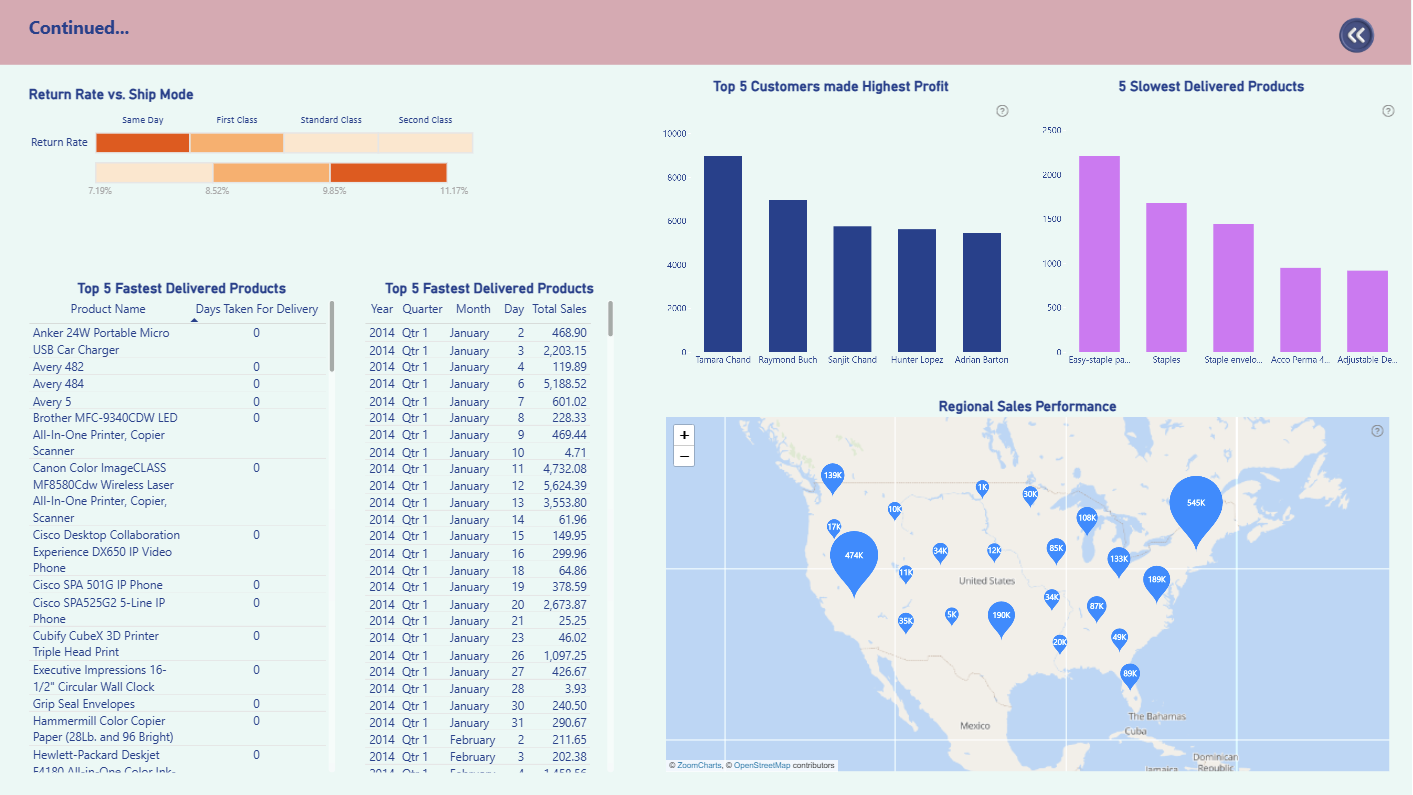Zoom out the map with minus button
Image resolution: width=1413 pixels, height=795 pixels.
pos(684,456)
